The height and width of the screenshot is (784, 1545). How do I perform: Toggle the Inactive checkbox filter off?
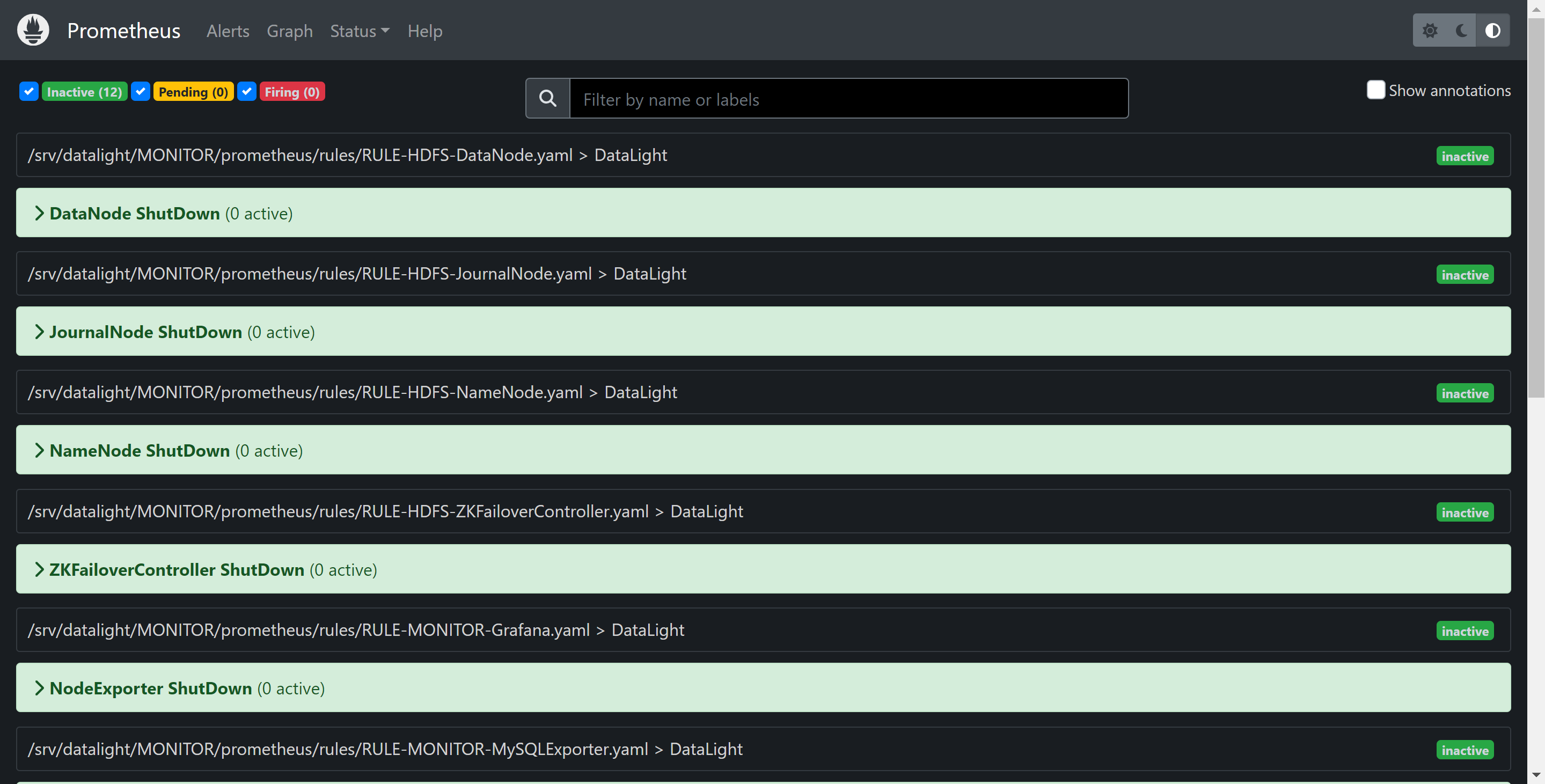pos(29,92)
